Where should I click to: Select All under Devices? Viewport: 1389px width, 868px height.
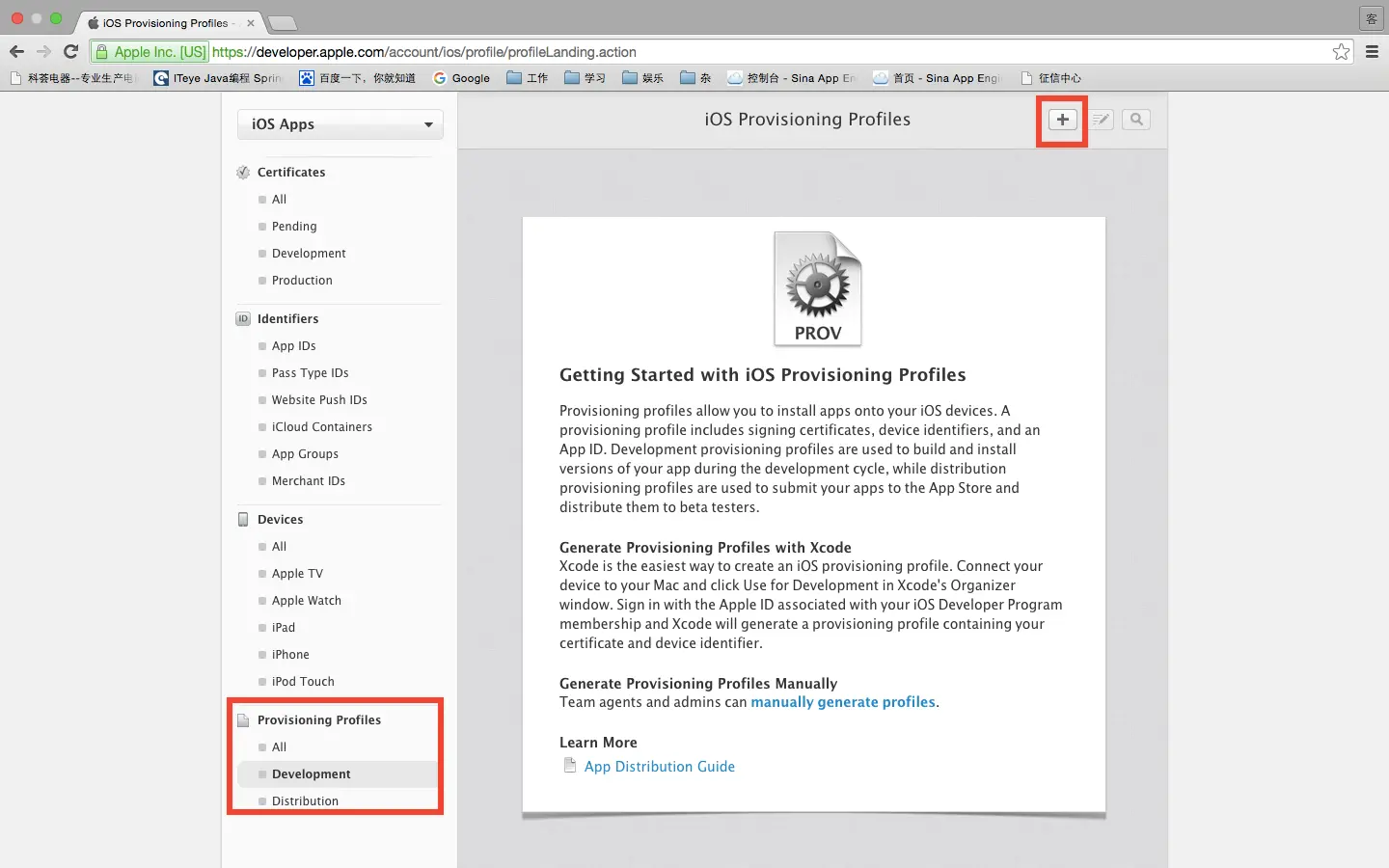click(x=279, y=547)
